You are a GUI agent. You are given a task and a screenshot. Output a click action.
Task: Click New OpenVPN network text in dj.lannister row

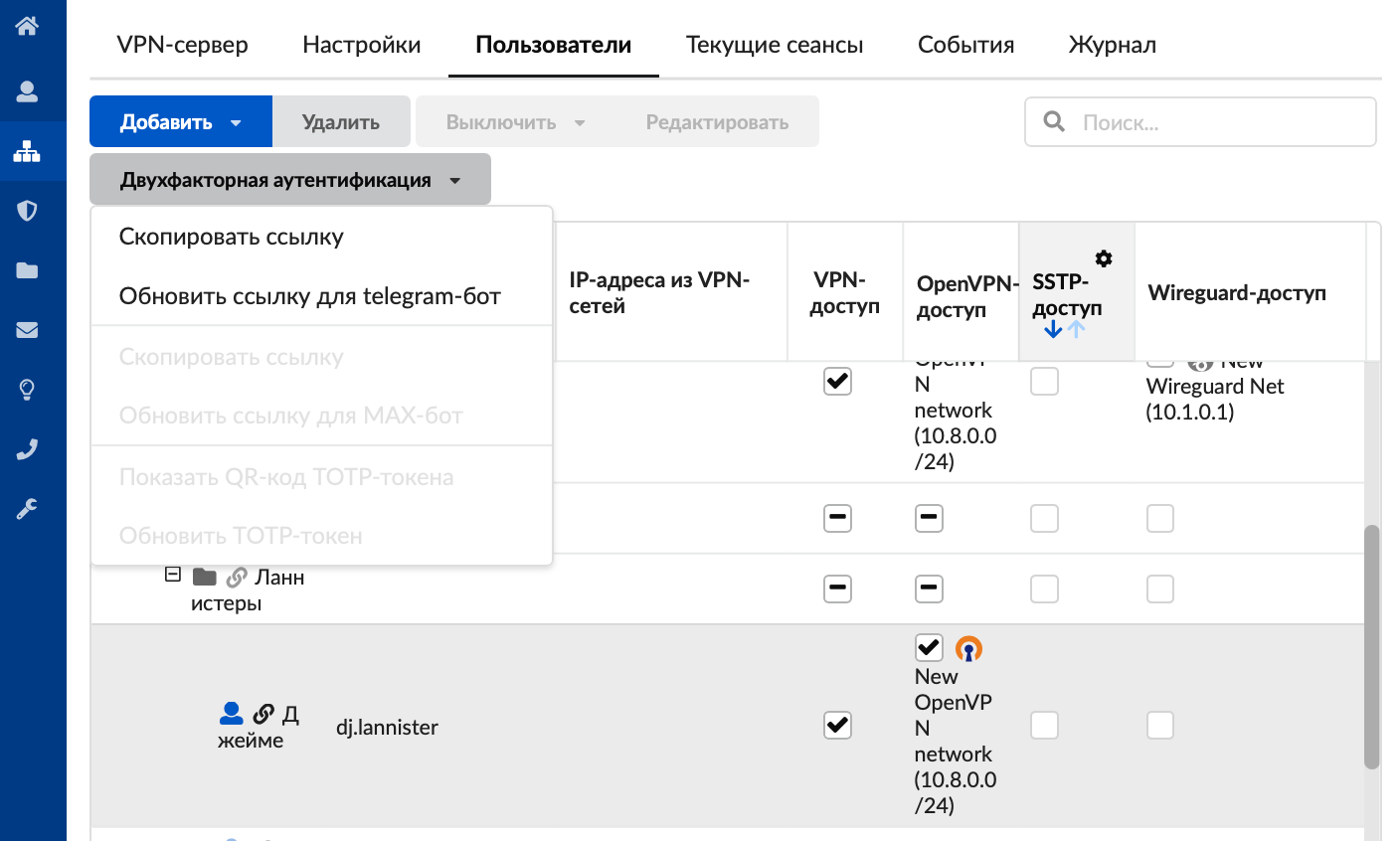[956, 741]
